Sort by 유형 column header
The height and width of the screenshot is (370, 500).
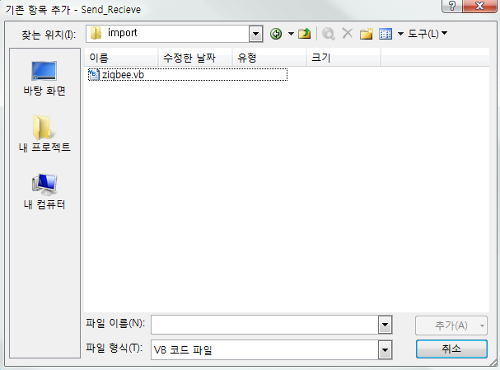pos(269,58)
